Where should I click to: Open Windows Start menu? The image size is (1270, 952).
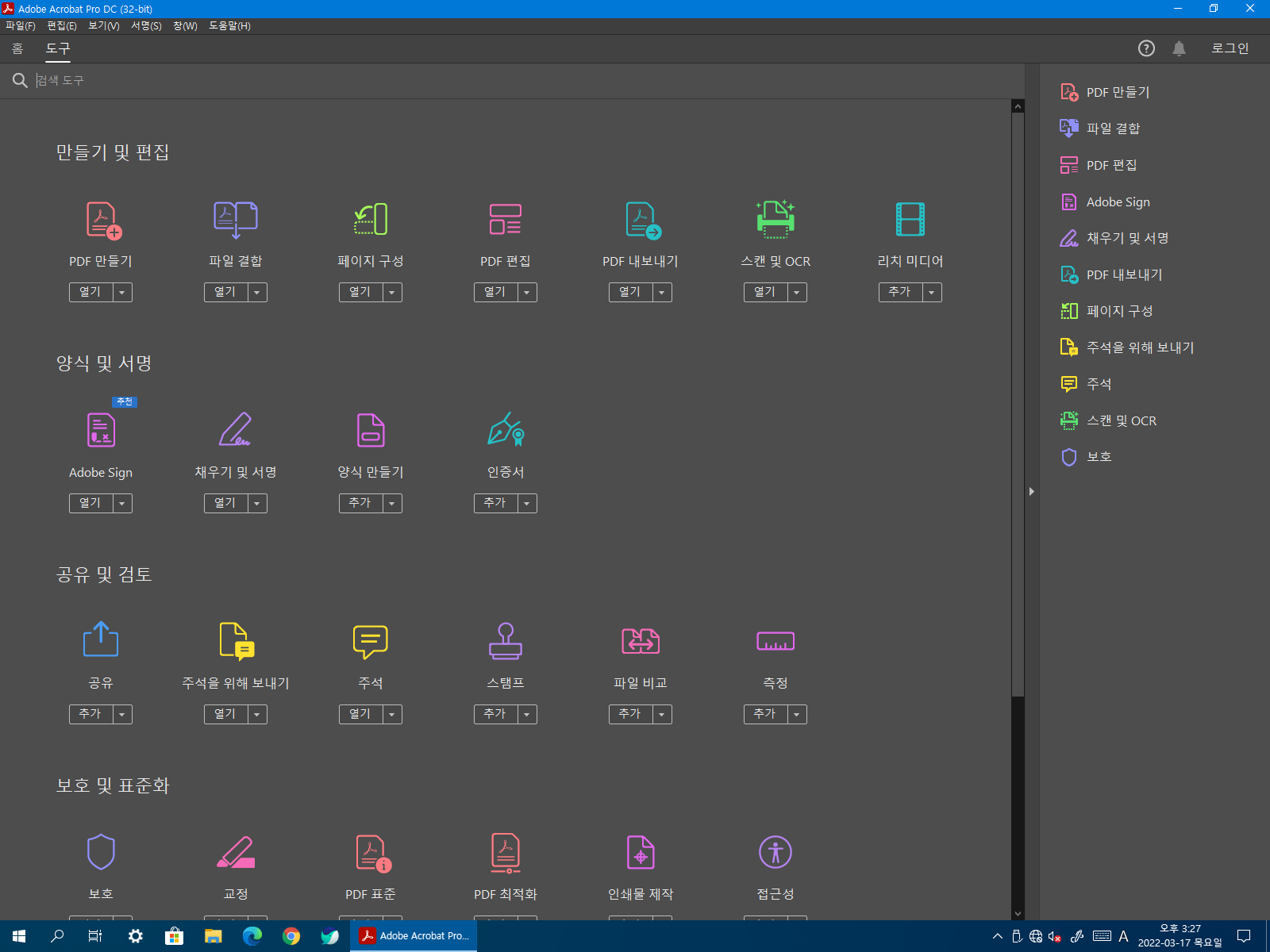[x=19, y=936]
